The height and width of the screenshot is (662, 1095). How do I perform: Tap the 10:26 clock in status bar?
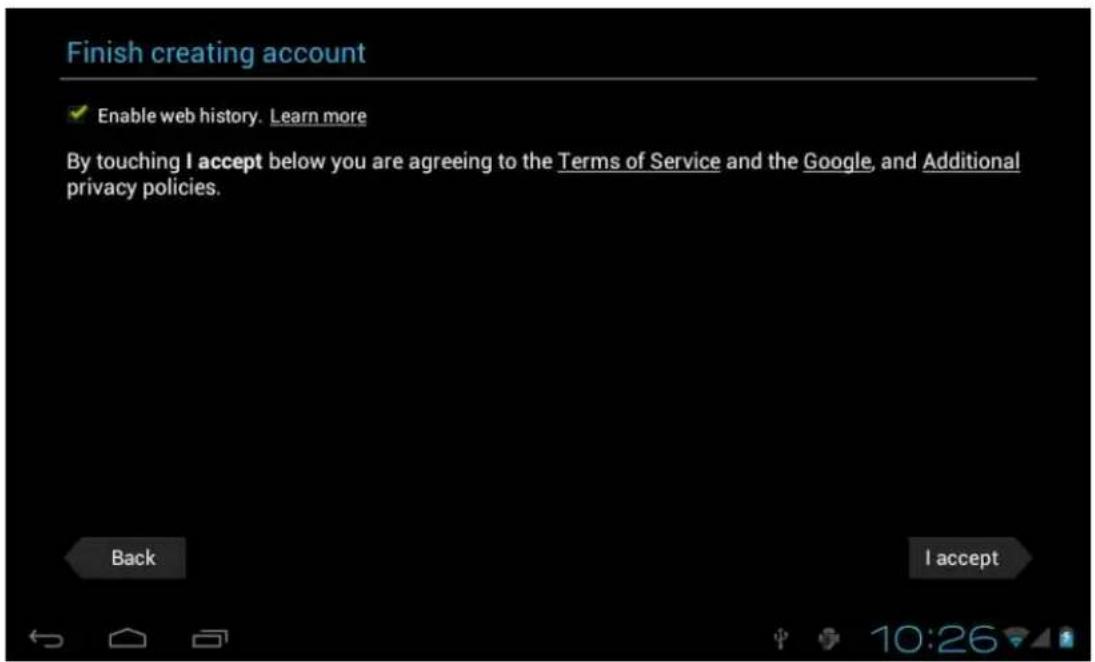coord(935,636)
